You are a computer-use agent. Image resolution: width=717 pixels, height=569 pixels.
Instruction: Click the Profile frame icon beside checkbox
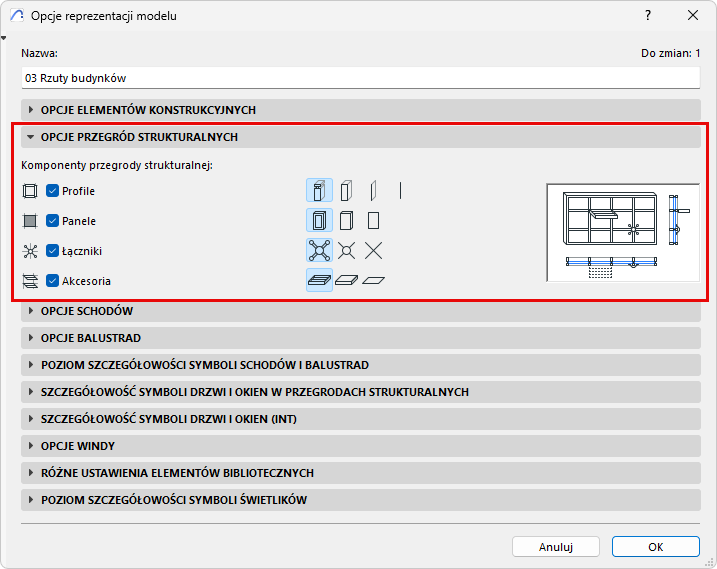click(30, 191)
